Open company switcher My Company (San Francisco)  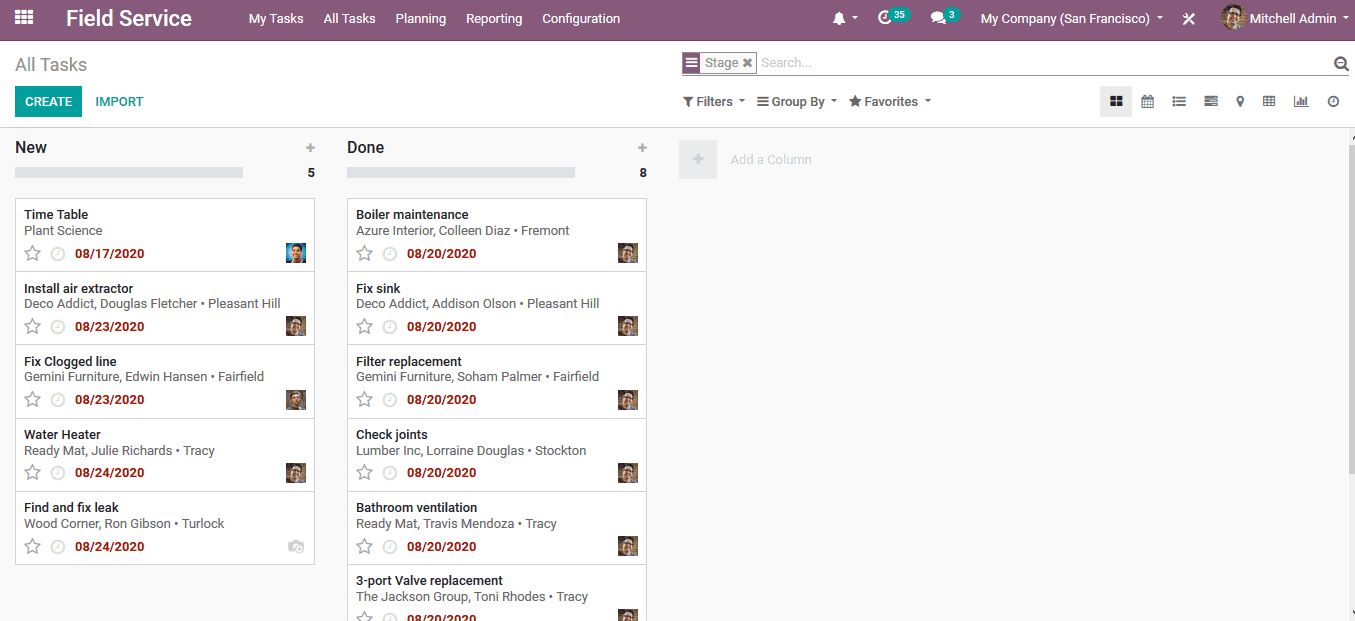[x=1072, y=19]
